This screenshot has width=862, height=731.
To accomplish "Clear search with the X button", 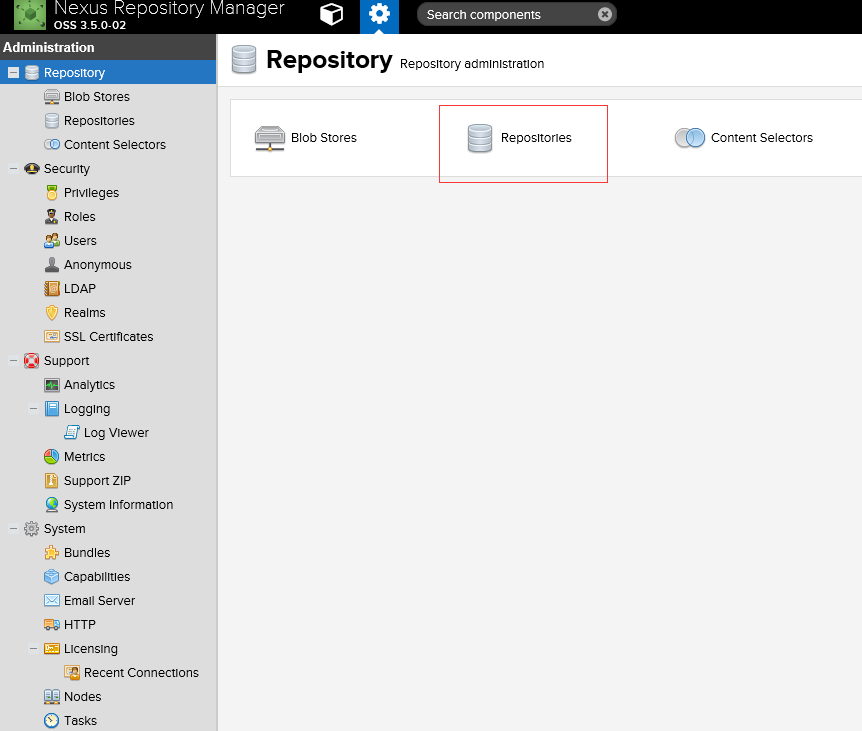I will click(605, 14).
